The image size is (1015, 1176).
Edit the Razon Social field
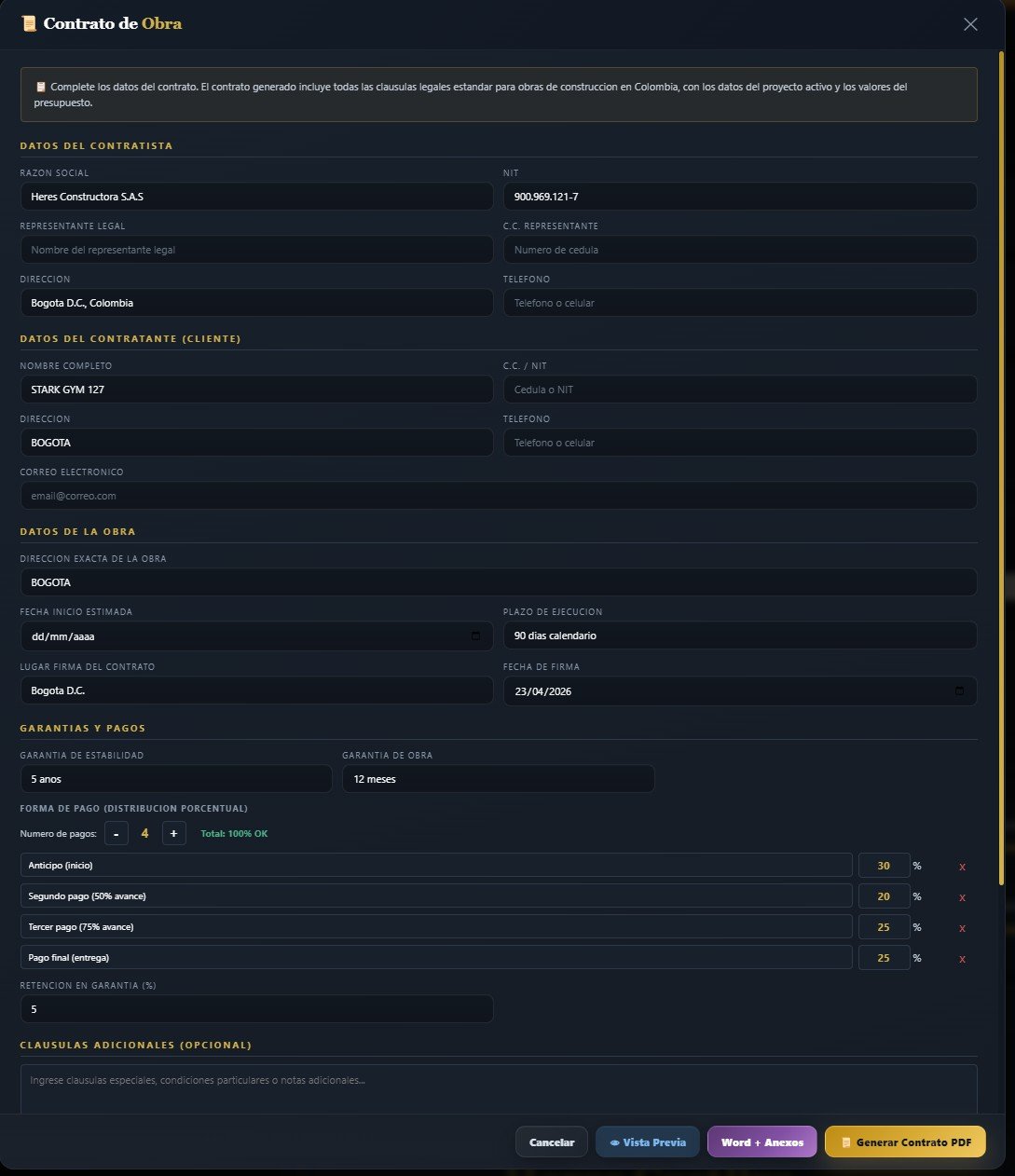pos(256,197)
